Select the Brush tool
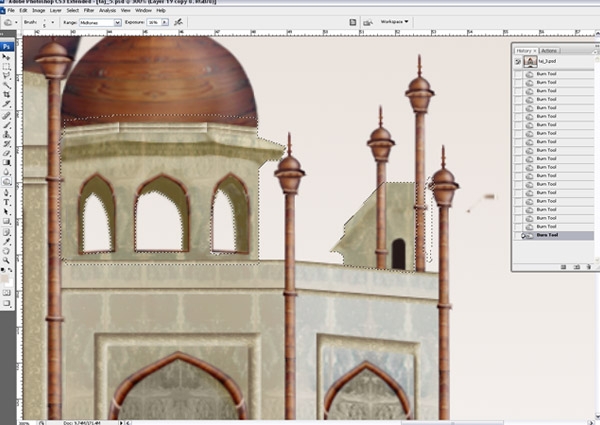 (x=6, y=125)
